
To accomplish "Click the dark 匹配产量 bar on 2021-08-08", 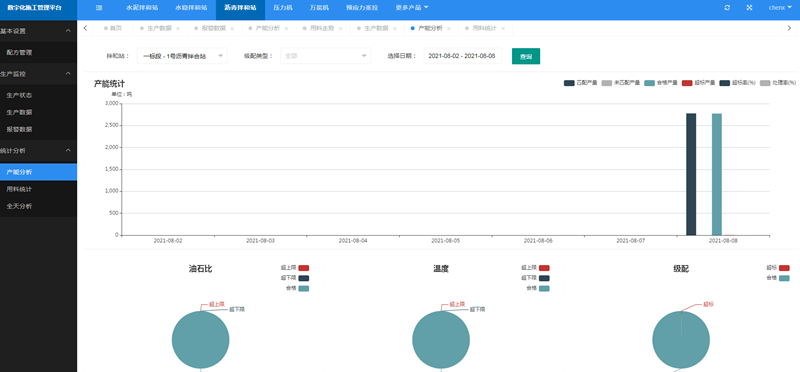I will [x=691, y=174].
